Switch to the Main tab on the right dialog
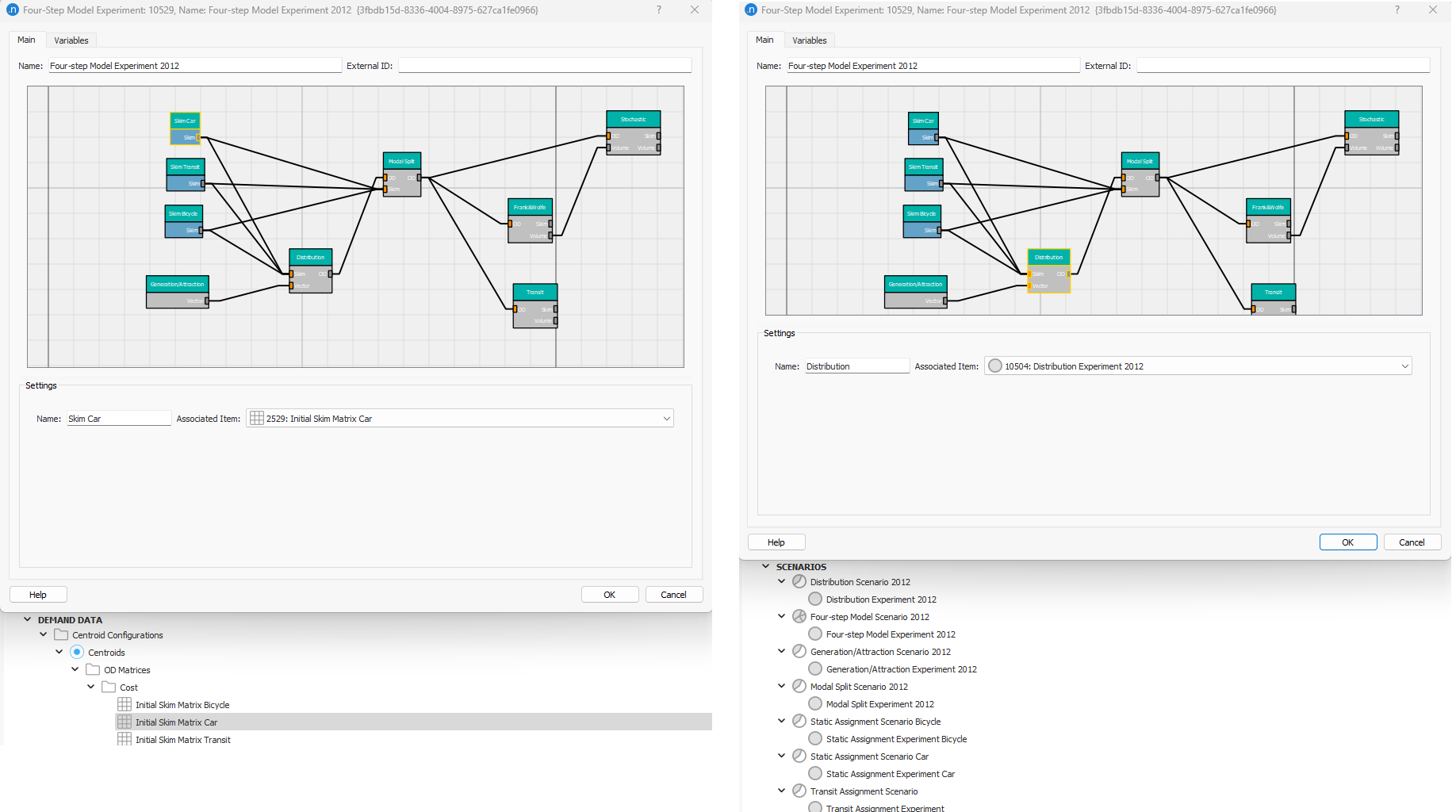The height and width of the screenshot is (812, 1456). coord(764,39)
